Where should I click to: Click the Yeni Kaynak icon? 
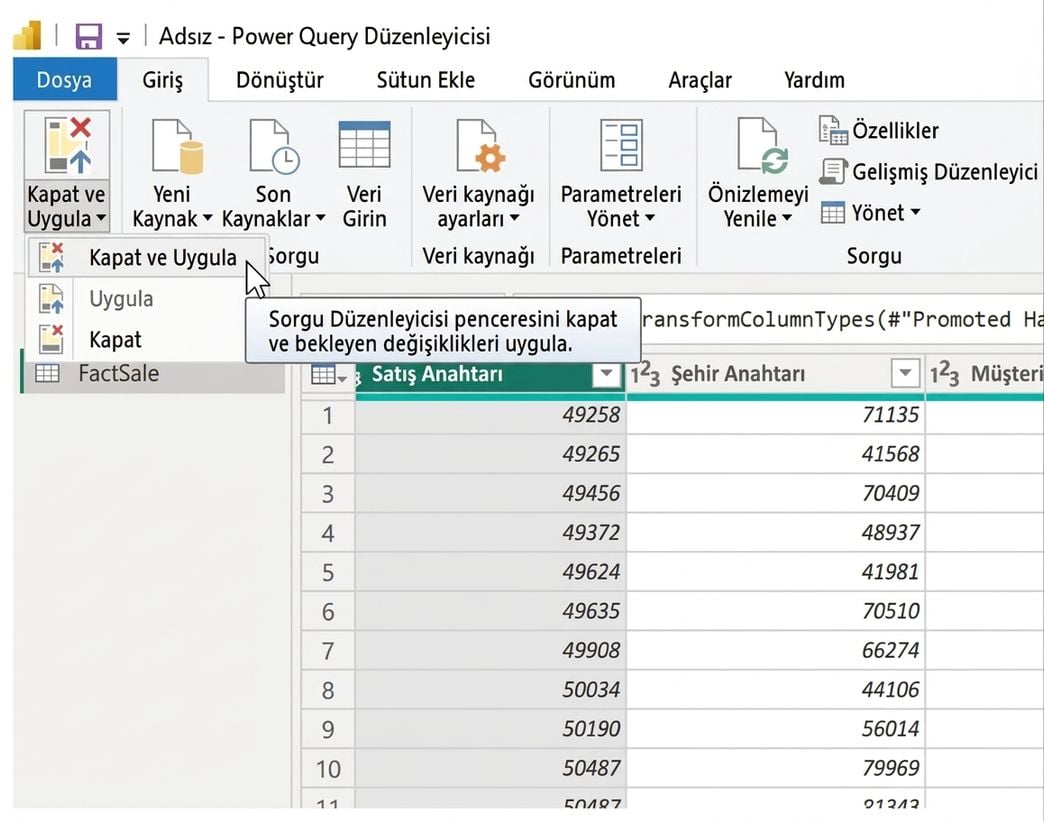[176, 146]
